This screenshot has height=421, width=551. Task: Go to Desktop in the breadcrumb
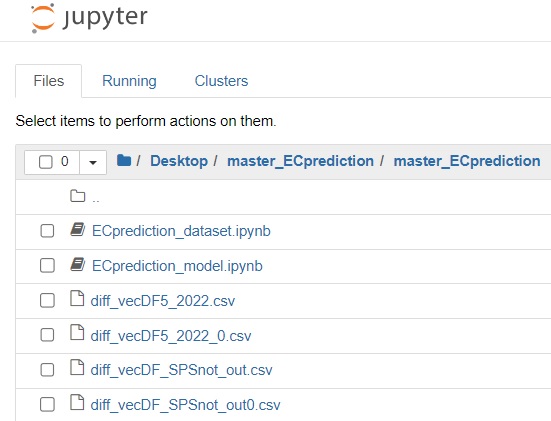tap(179, 161)
